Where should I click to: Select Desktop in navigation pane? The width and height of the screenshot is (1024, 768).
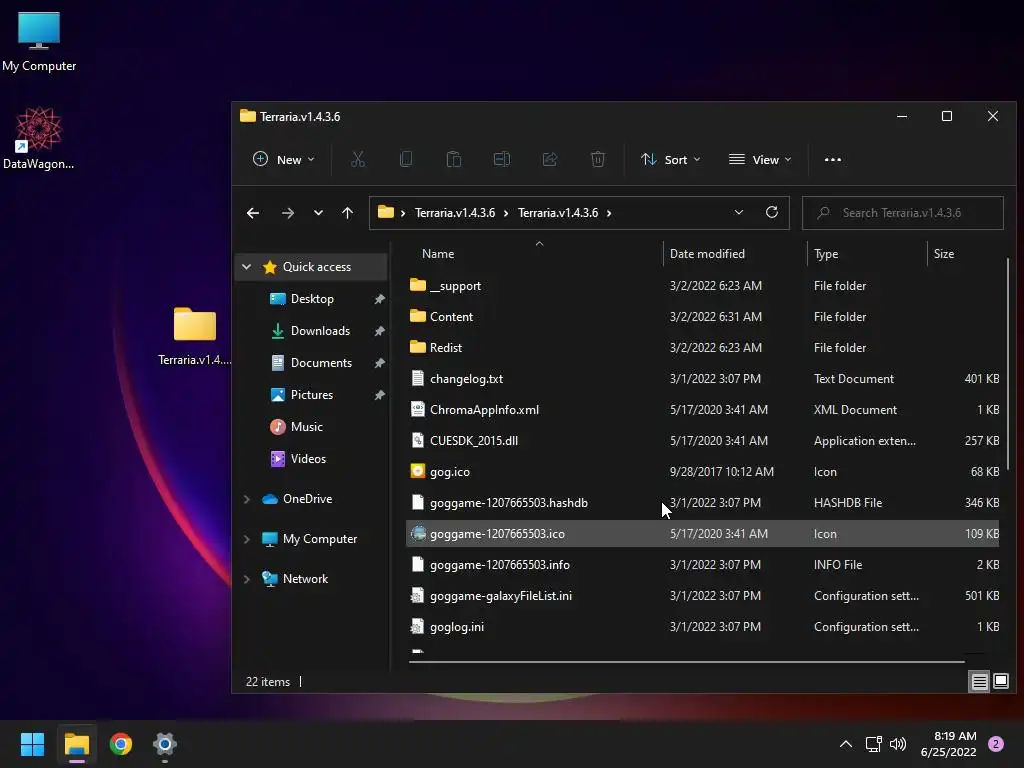tap(311, 299)
